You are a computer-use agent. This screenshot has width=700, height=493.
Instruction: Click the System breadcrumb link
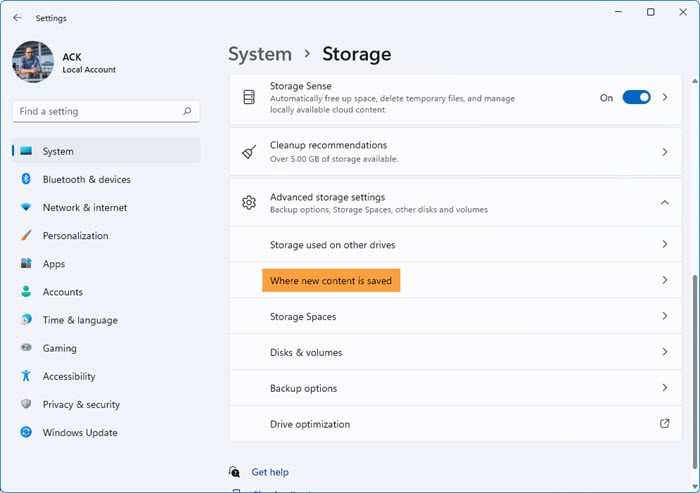260,54
